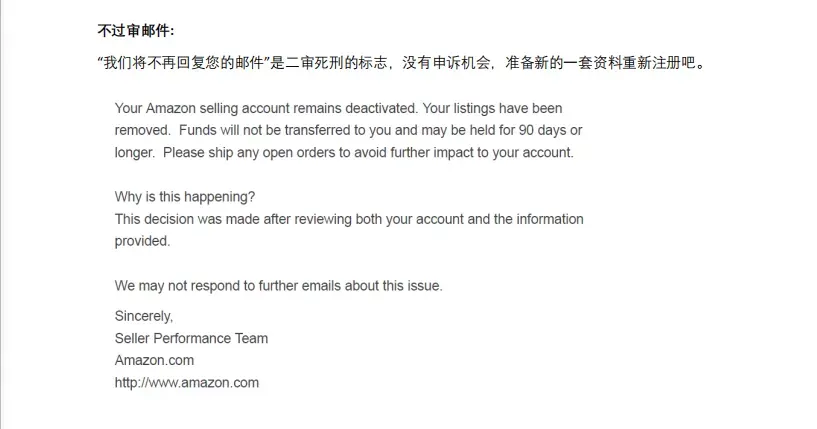Click 'We may not respond to further emails'
The height and width of the screenshot is (429, 817).
pyautogui.click(x=278, y=286)
